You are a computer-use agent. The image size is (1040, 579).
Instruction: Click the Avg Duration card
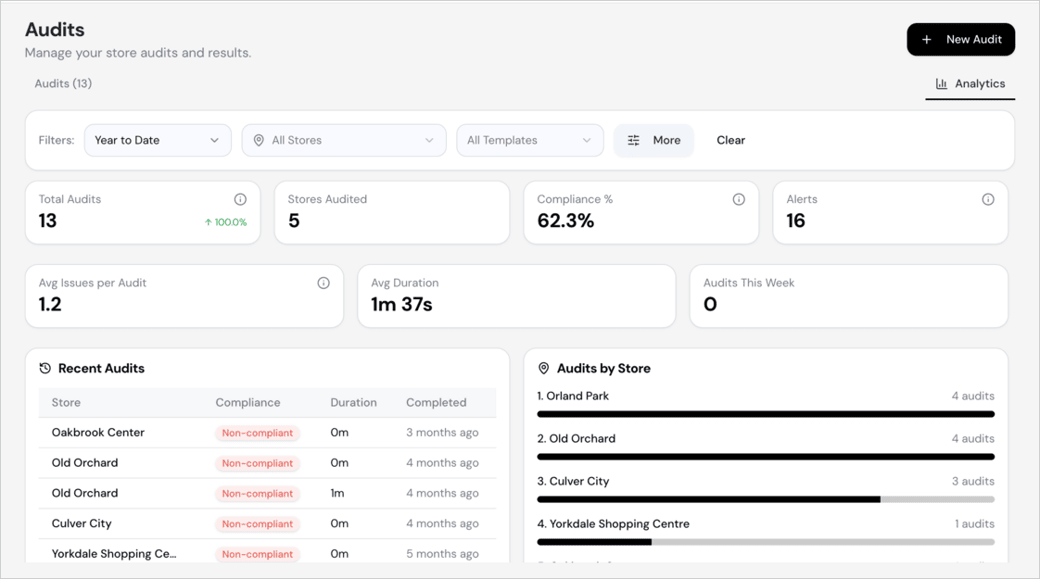coord(517,296)
